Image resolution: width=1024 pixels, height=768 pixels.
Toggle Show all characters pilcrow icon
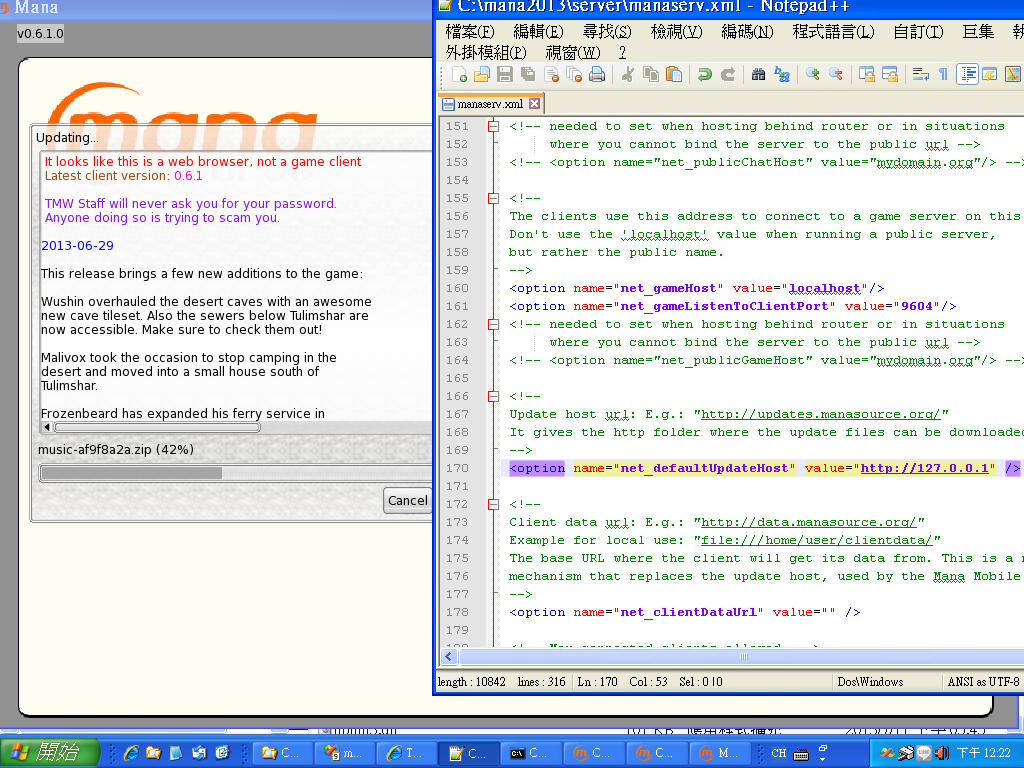(x=943, y=74)
